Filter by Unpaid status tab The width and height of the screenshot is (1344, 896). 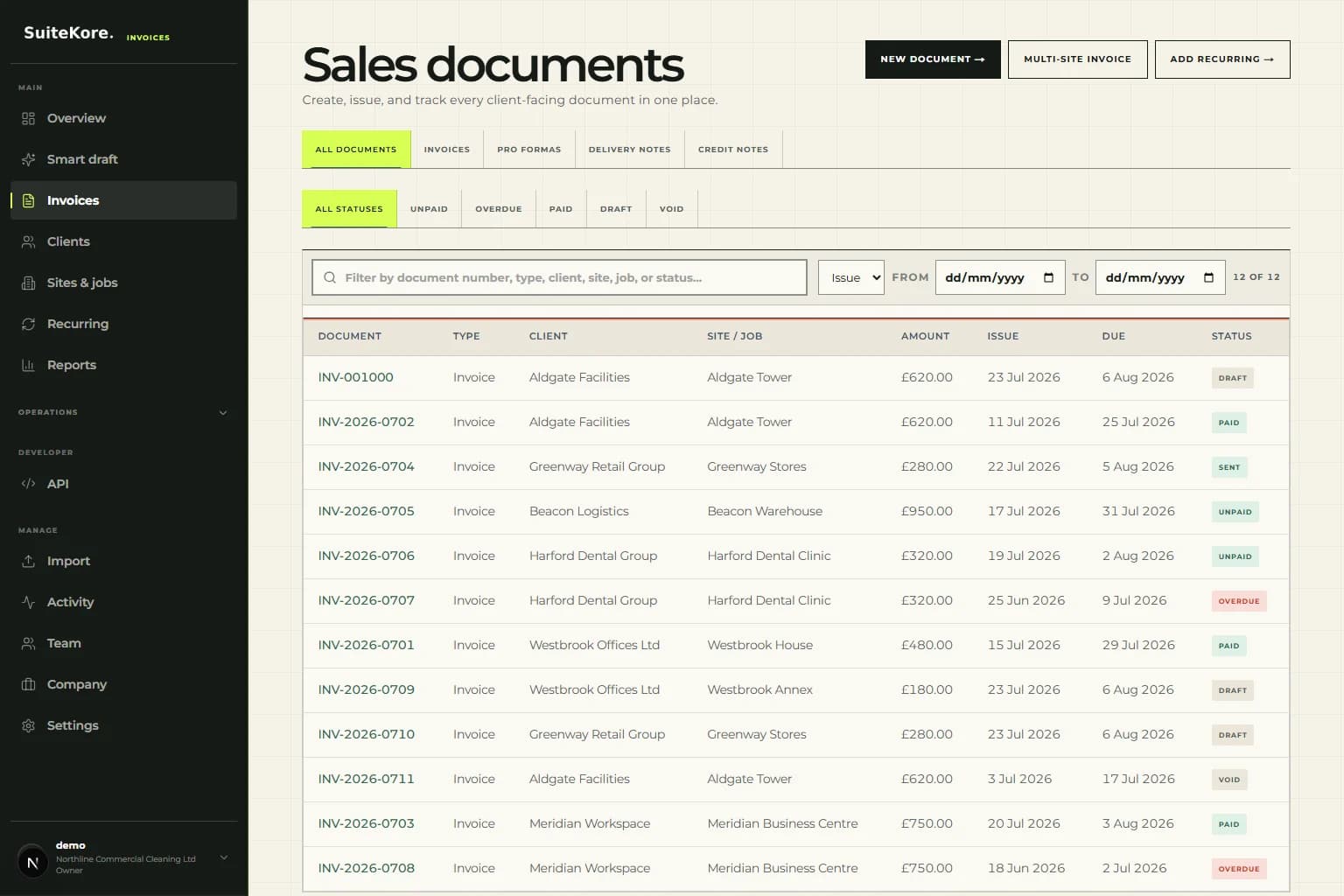coord(429,209)
